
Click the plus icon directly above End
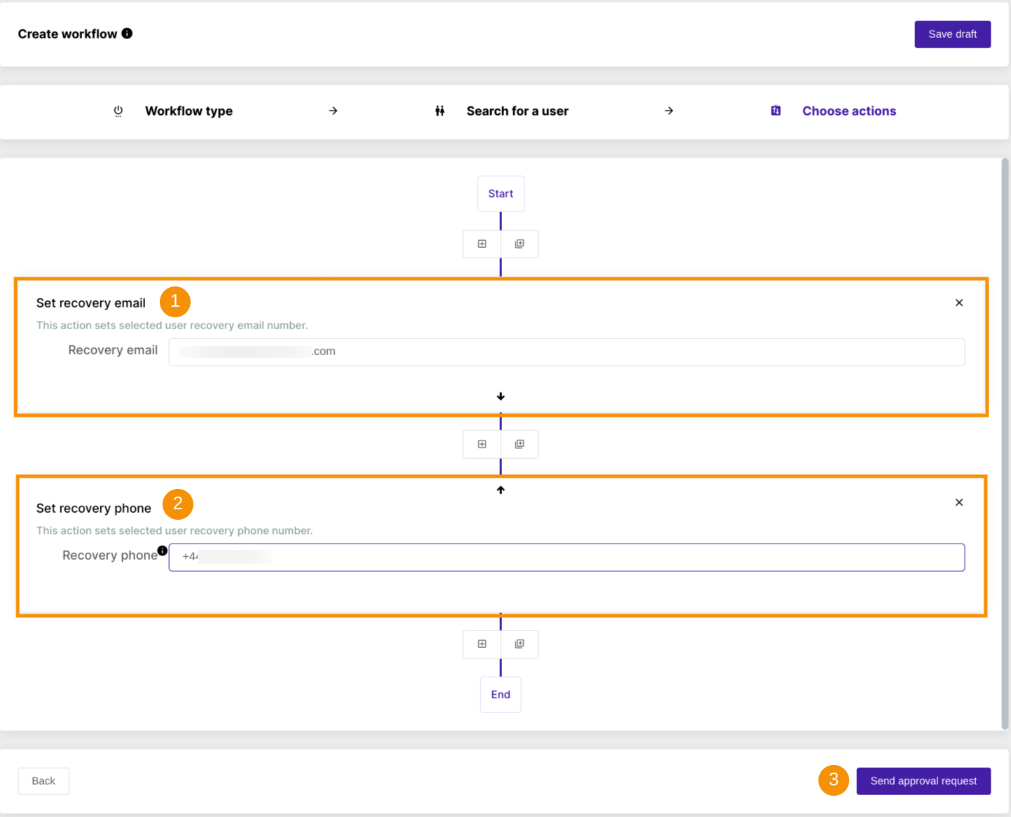[481, 644]
